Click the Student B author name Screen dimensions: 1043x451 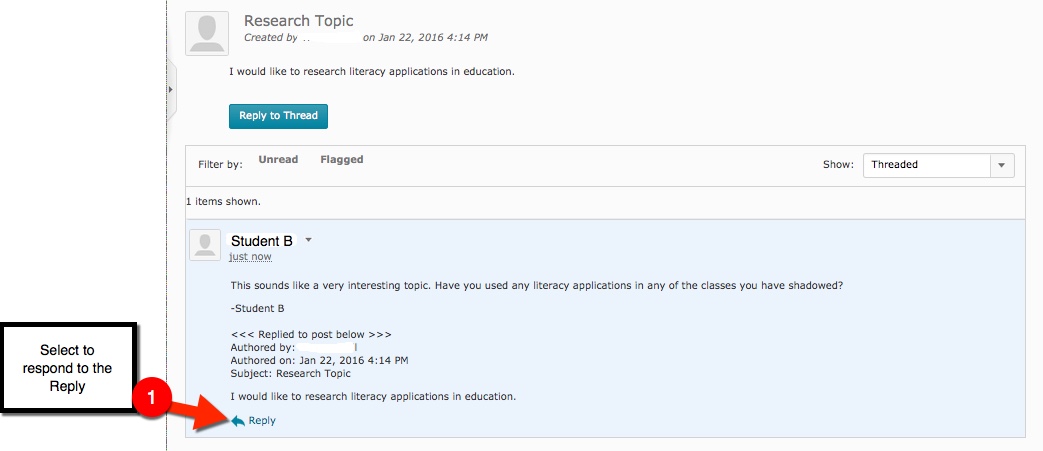pos(262,241)
